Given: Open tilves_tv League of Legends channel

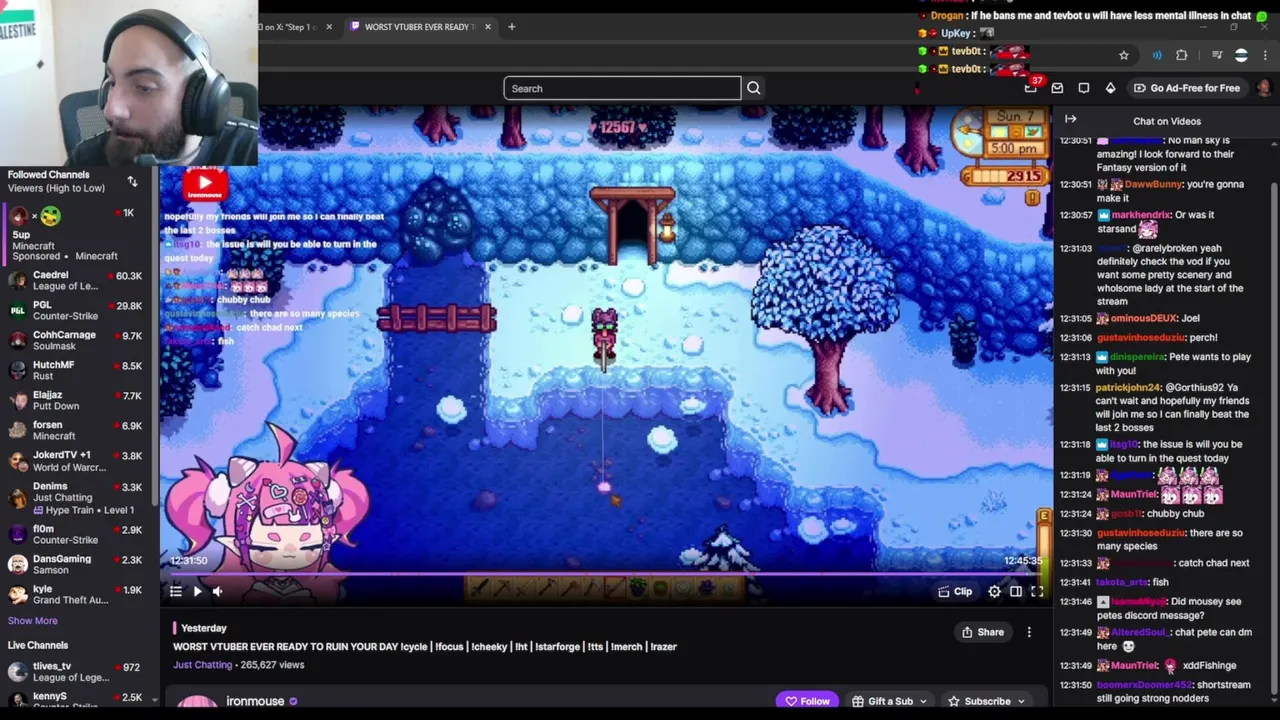Looking at the screenshot, I should pos(77,671).
